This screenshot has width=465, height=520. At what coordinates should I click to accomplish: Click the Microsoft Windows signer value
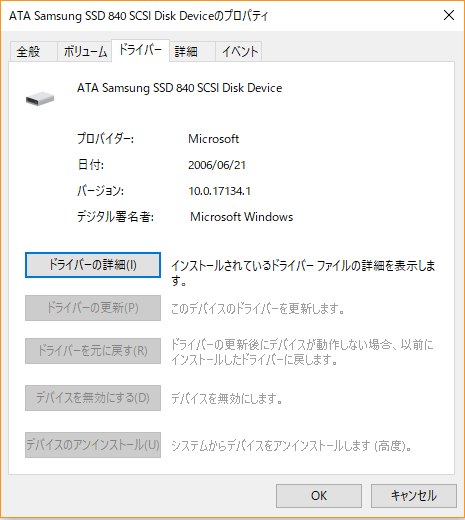tap(241, 217)
